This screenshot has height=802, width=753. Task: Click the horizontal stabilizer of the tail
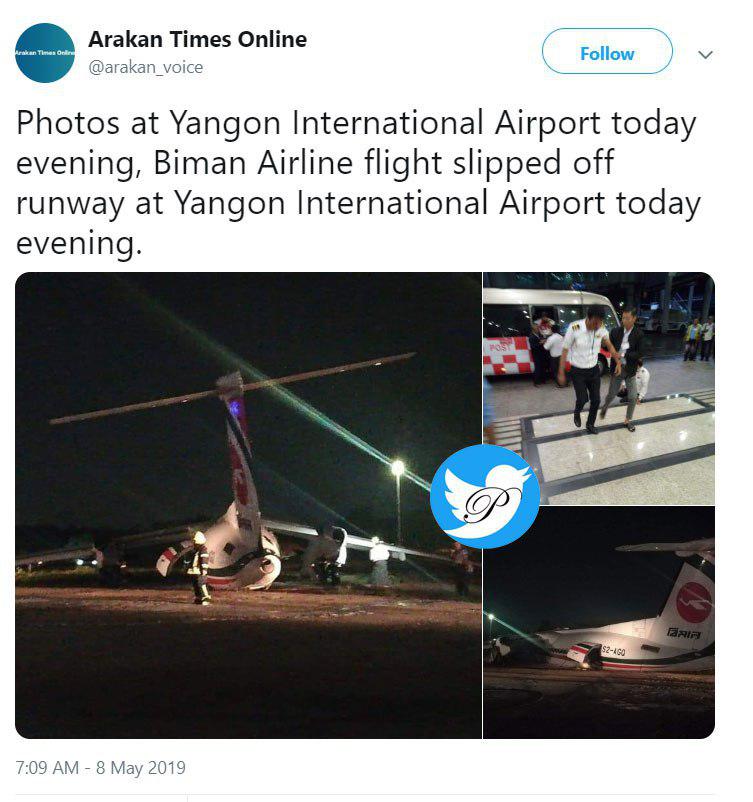(x=233, y=388)
